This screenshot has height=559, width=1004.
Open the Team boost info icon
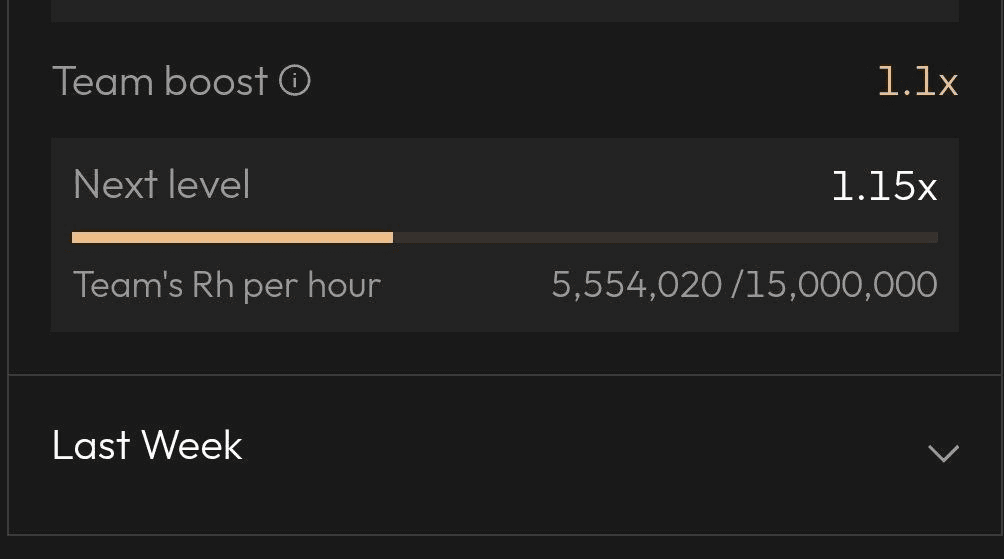(x=295, y=81)
